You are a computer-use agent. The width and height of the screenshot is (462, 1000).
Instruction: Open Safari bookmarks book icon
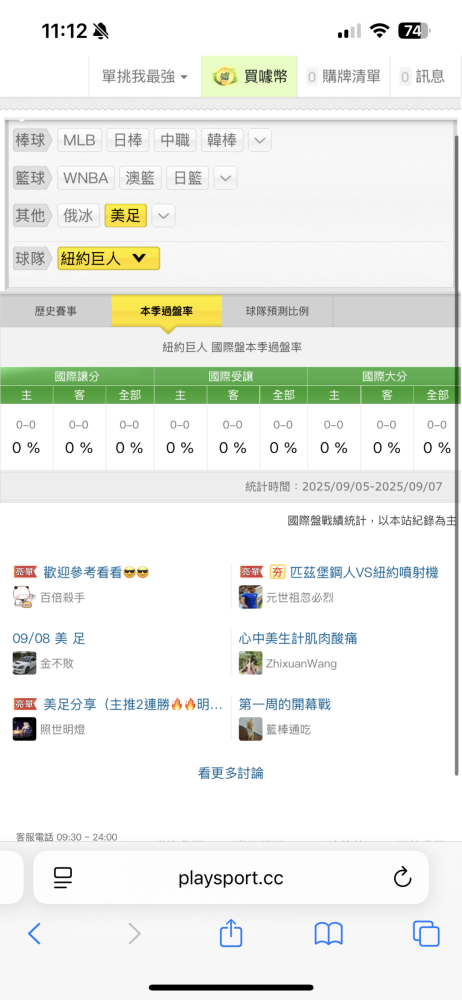tap(329, 934)
